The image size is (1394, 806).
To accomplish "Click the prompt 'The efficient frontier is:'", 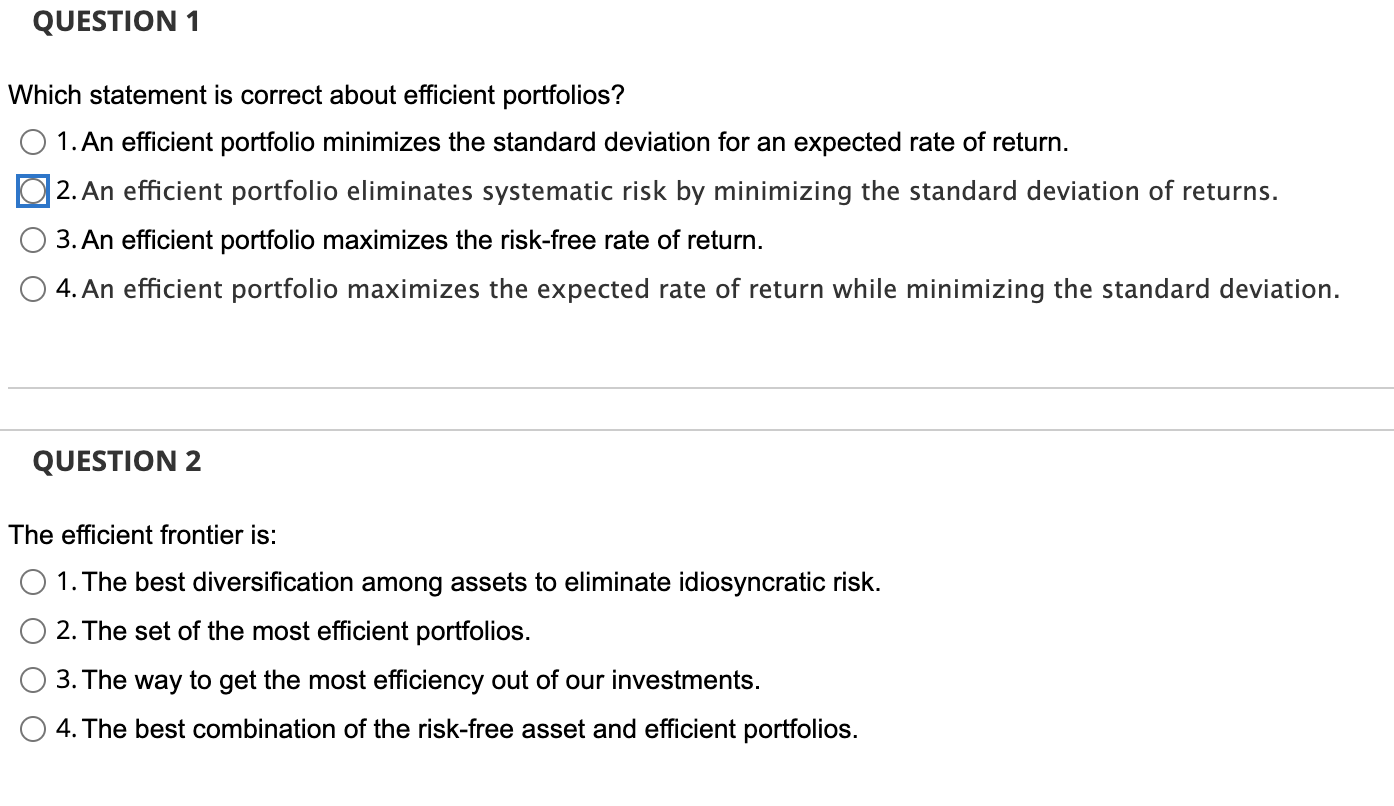I will 140,535.
